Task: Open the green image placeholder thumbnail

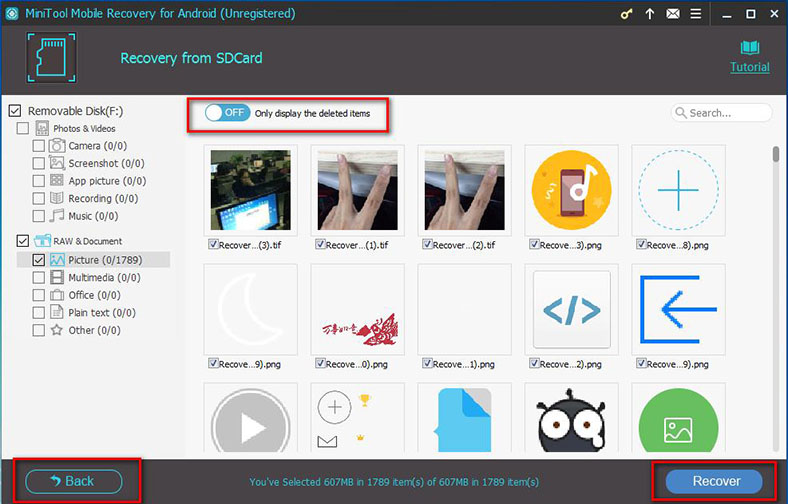Action: click(678, 420)
